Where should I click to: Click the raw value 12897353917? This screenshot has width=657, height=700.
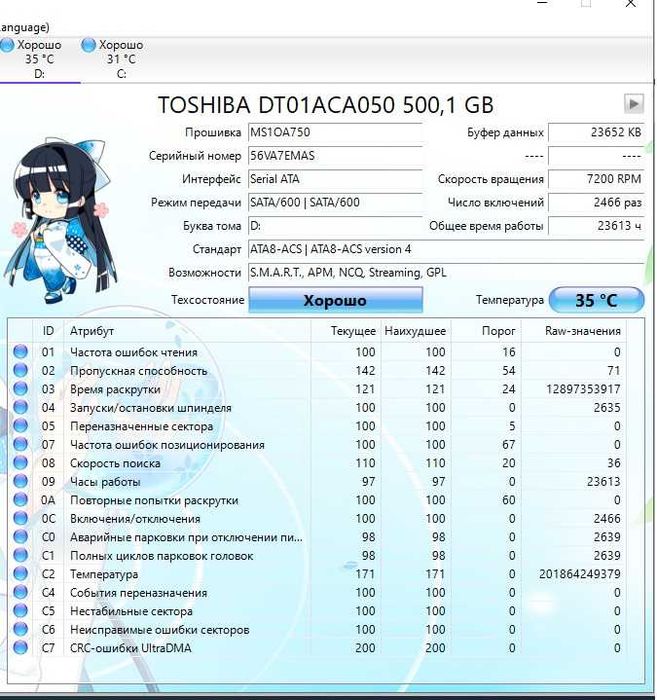[583, 389]
